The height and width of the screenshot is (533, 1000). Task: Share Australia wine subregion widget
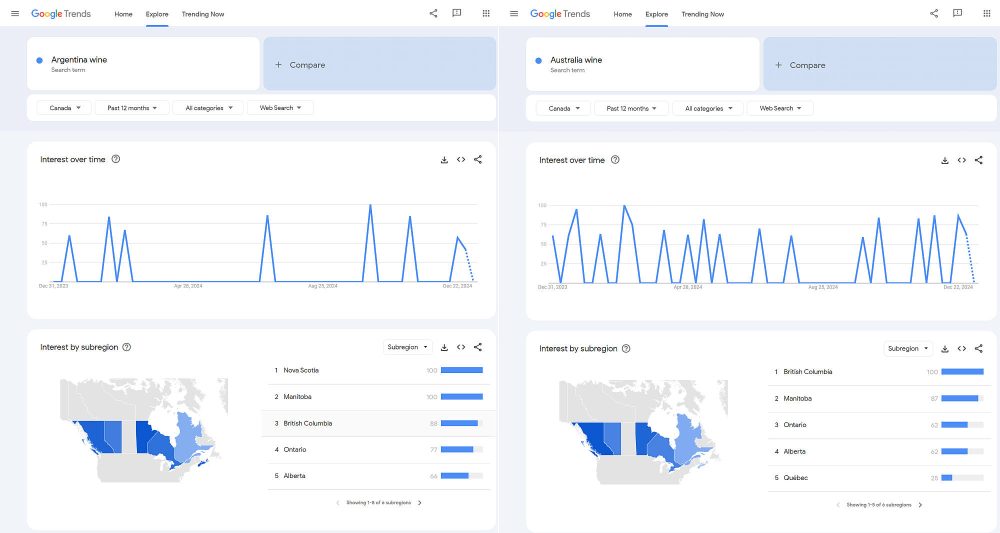pos(978,349)
